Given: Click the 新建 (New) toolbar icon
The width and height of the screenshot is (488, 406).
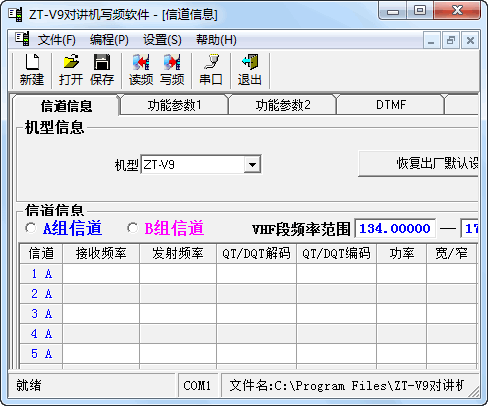Looking at the screenshot, I should [32, 70].
